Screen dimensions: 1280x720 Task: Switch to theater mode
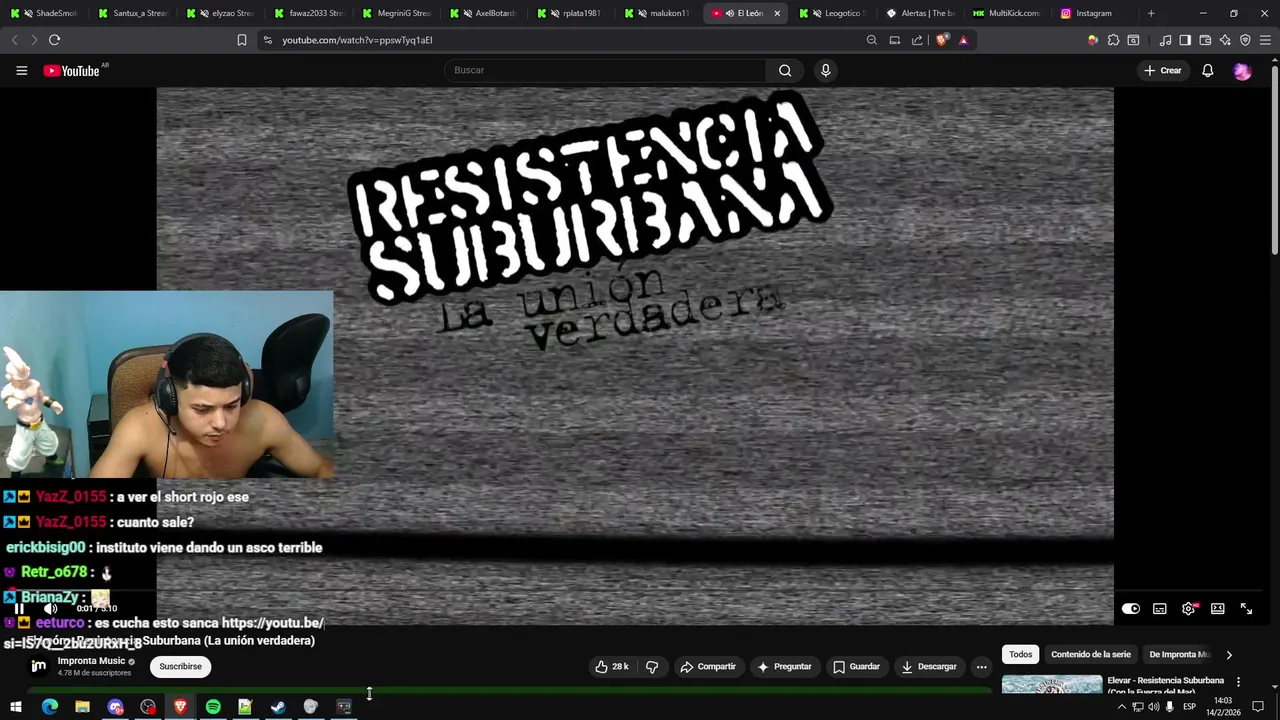[1217, 608]
